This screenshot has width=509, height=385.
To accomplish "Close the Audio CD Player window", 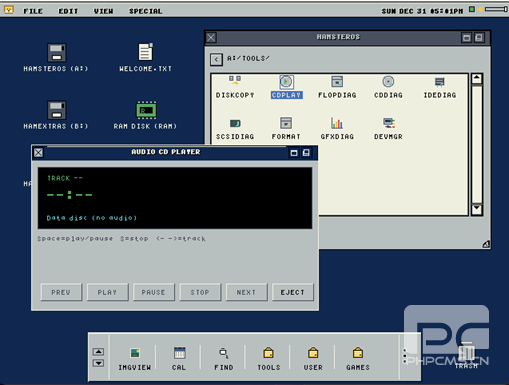I will tap(38, 153).
